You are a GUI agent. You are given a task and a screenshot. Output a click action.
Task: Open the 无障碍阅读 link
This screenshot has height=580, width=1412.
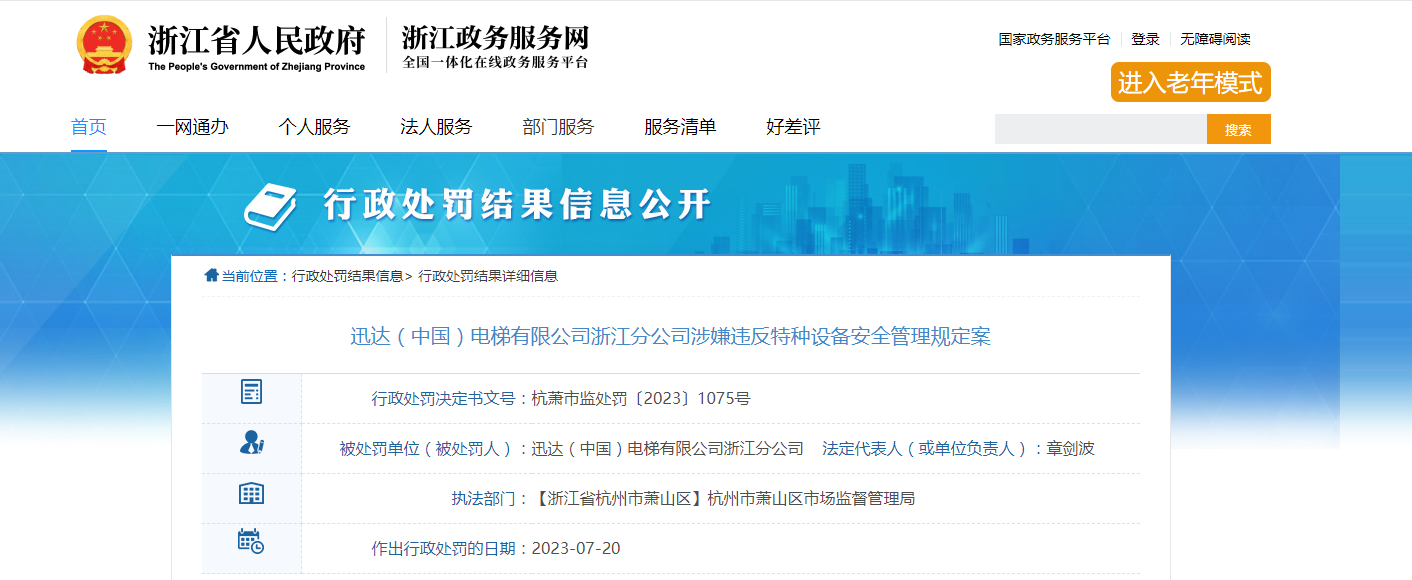[x=1215, y=39]
